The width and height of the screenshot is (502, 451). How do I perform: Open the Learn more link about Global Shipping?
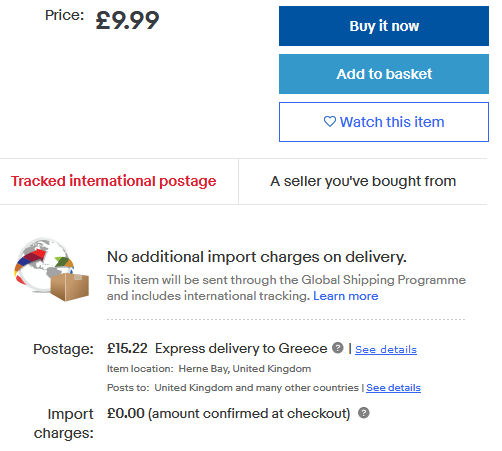pos(346,296)
